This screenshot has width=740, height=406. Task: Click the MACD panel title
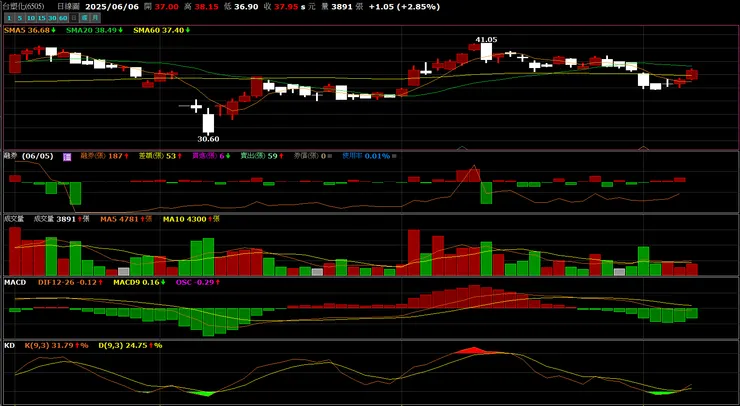point(15,282)
